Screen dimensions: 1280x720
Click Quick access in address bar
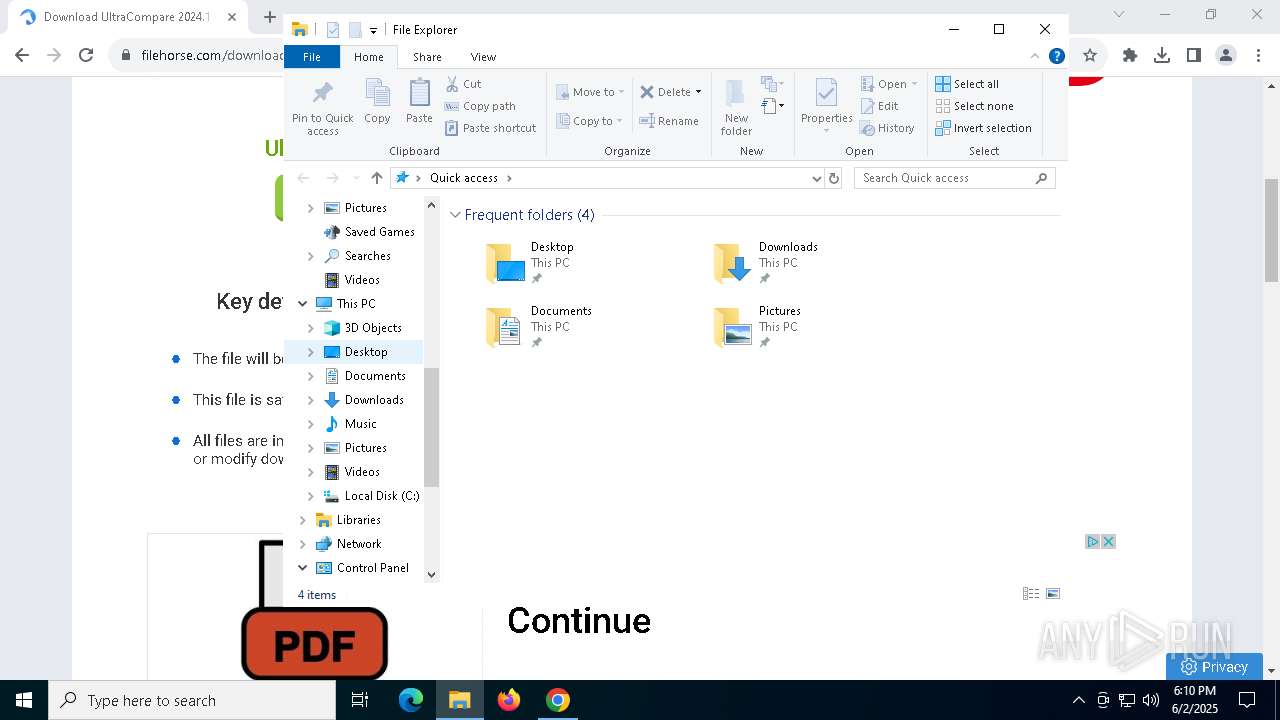coord(464,178)
